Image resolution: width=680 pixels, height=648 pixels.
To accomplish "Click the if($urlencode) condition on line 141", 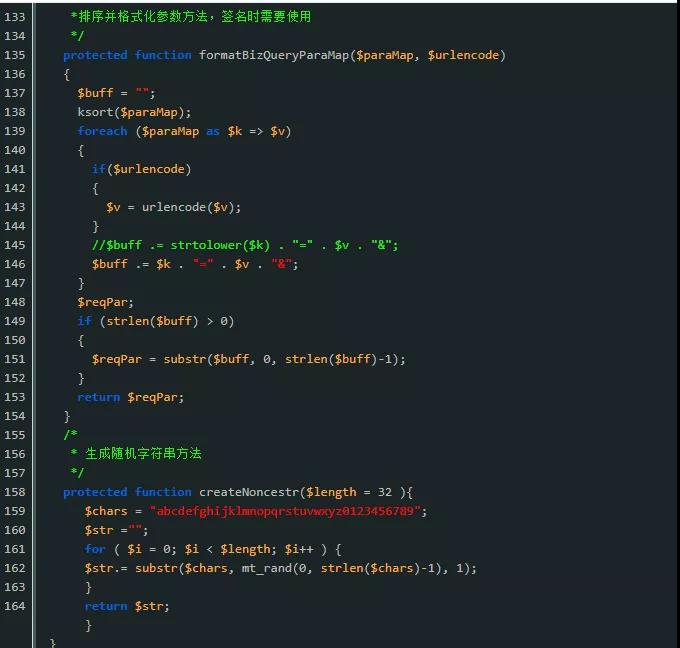I will pyautogui.click(x=141, y=169).
